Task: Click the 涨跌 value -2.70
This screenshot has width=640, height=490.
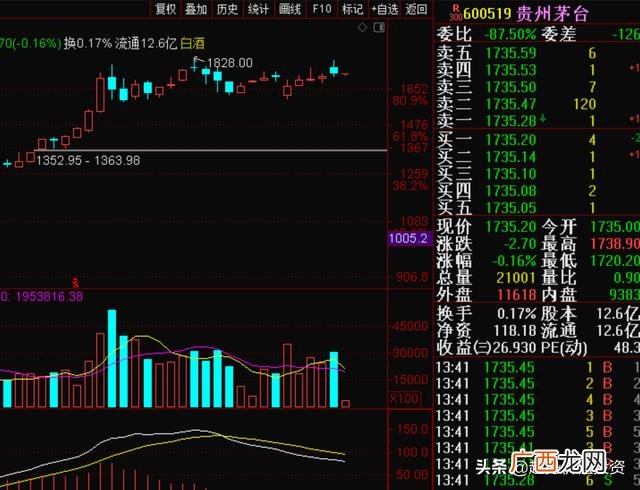Action: tap(520, 244)
